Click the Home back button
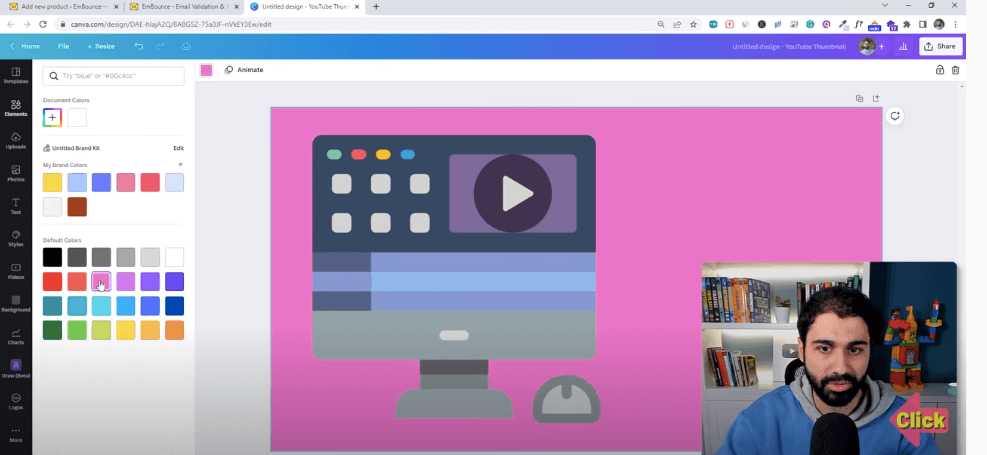Image resolution: width=987 pixels, height=455 pixels. tap(25, 46)
